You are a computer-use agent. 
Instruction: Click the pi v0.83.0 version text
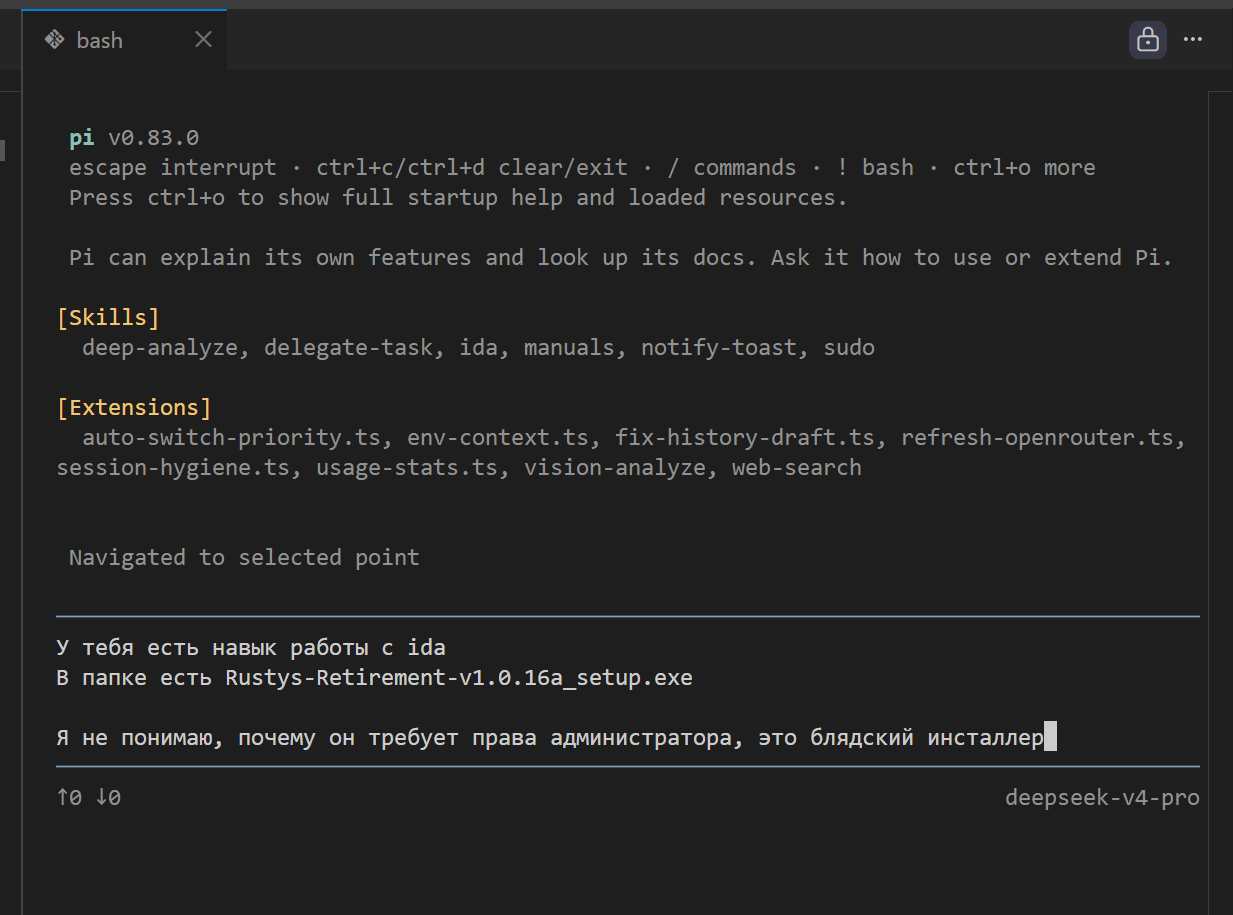pyautogui.click(x=134, y=137)
